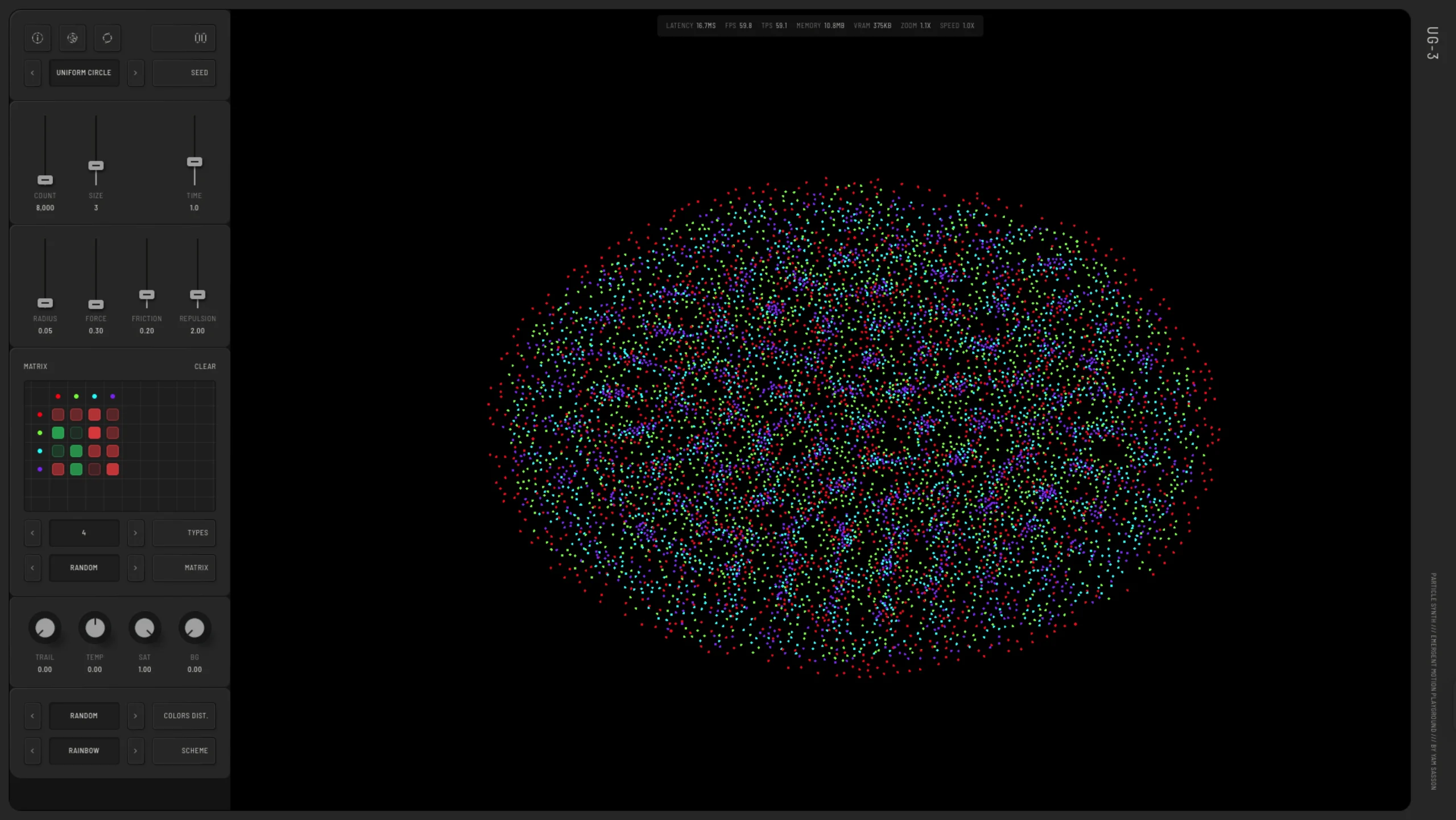Click the BG knob
Screen dimensions: 1456x820
click(x=194, y=628)
